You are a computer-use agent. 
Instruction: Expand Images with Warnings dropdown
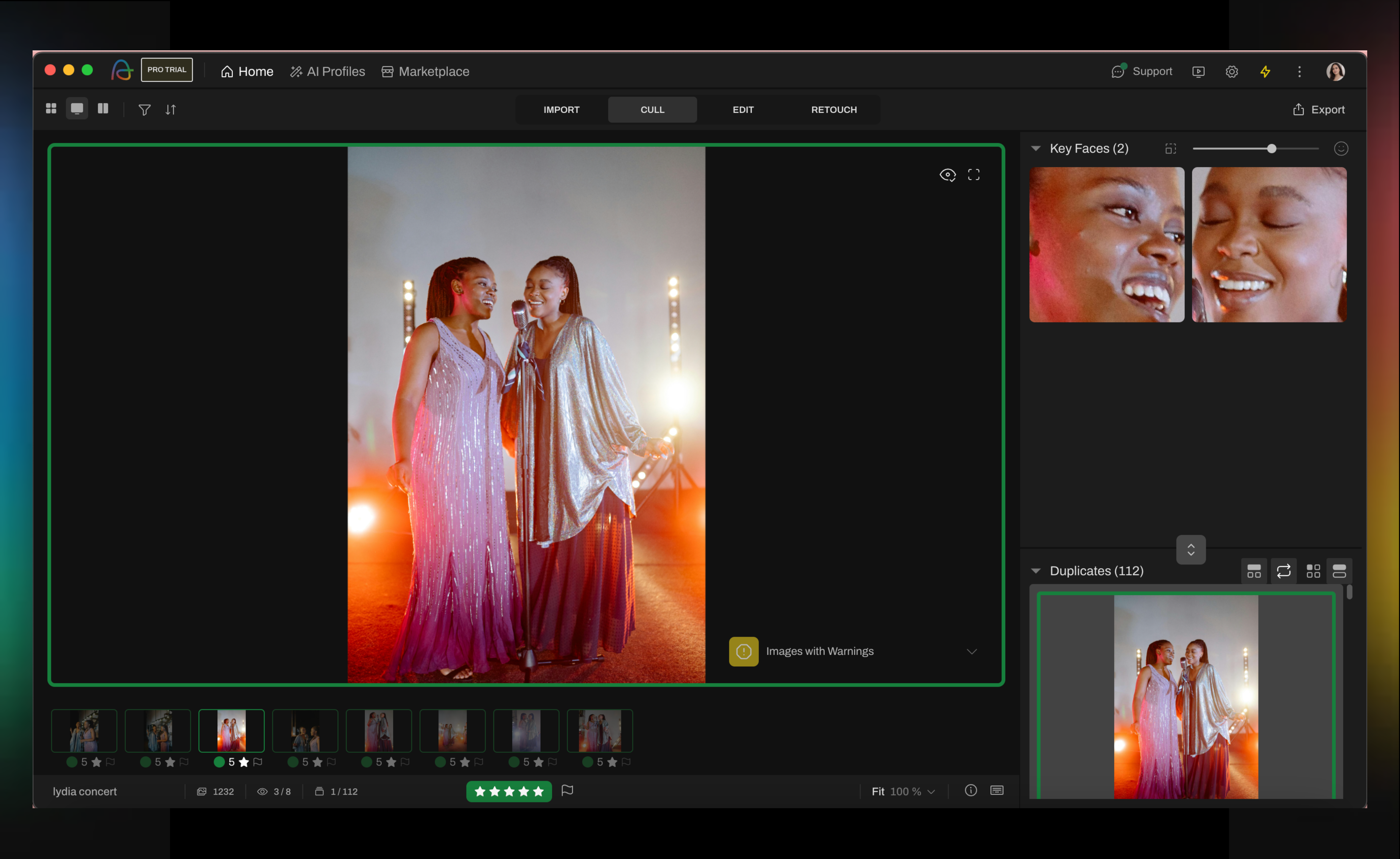[972, 651]
